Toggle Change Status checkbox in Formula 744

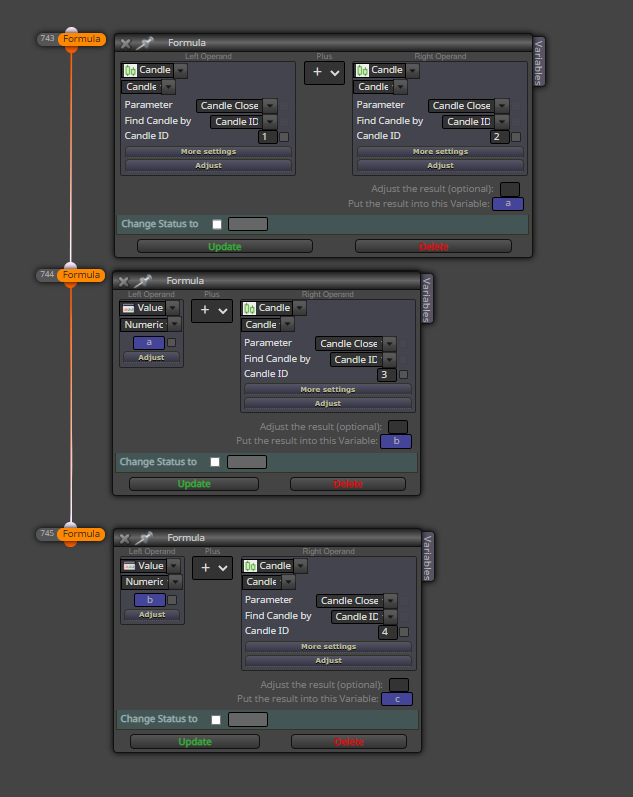[215, 462]
